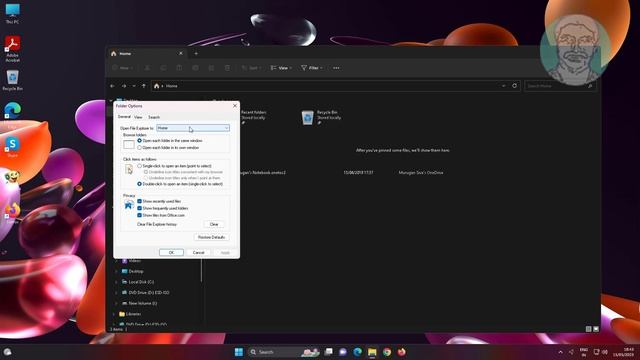Click Search Home input field

point(560,86)
